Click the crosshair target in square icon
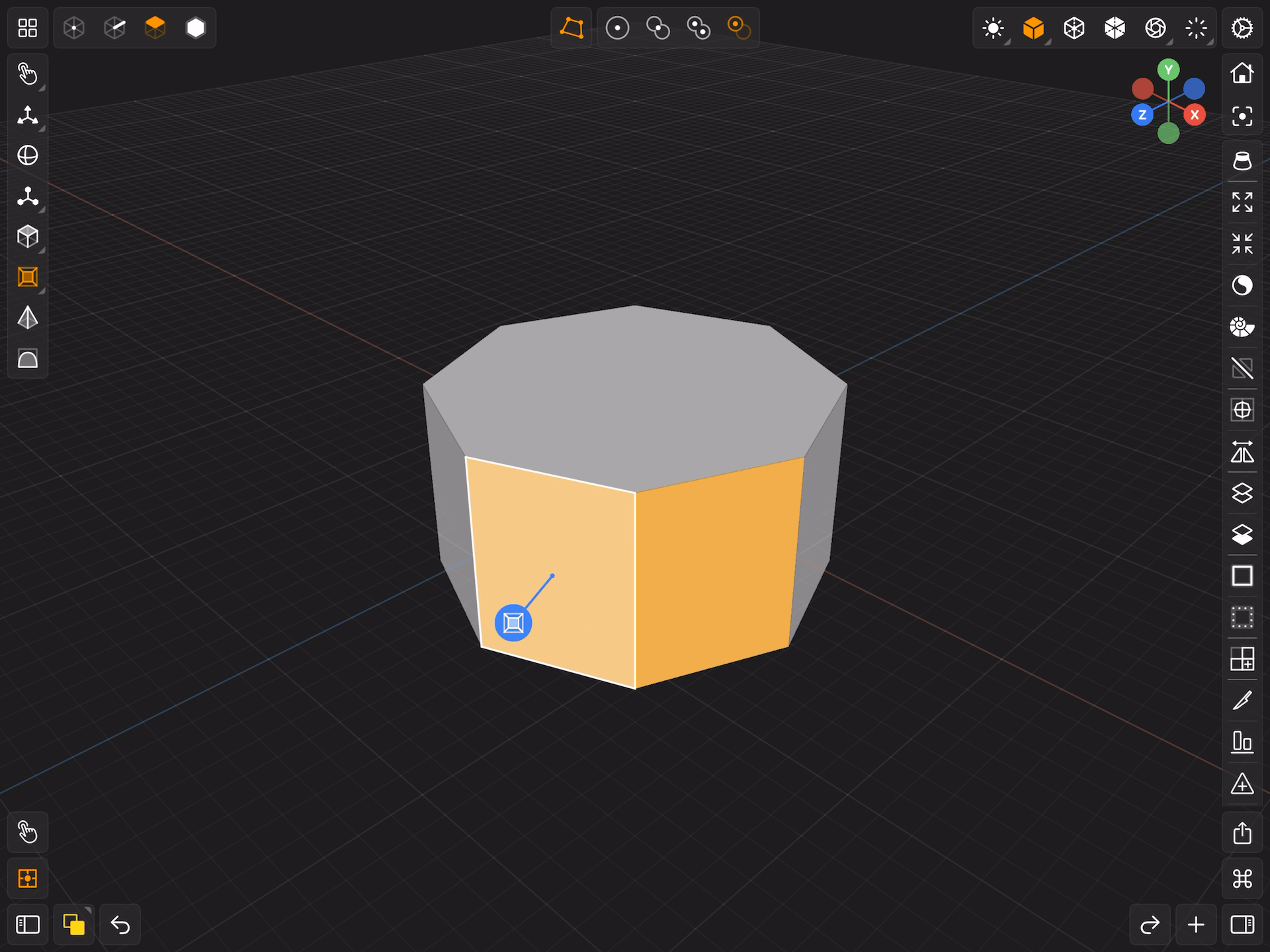The height and width of the screenshot is (952, 1270). tap(1242, 410)
